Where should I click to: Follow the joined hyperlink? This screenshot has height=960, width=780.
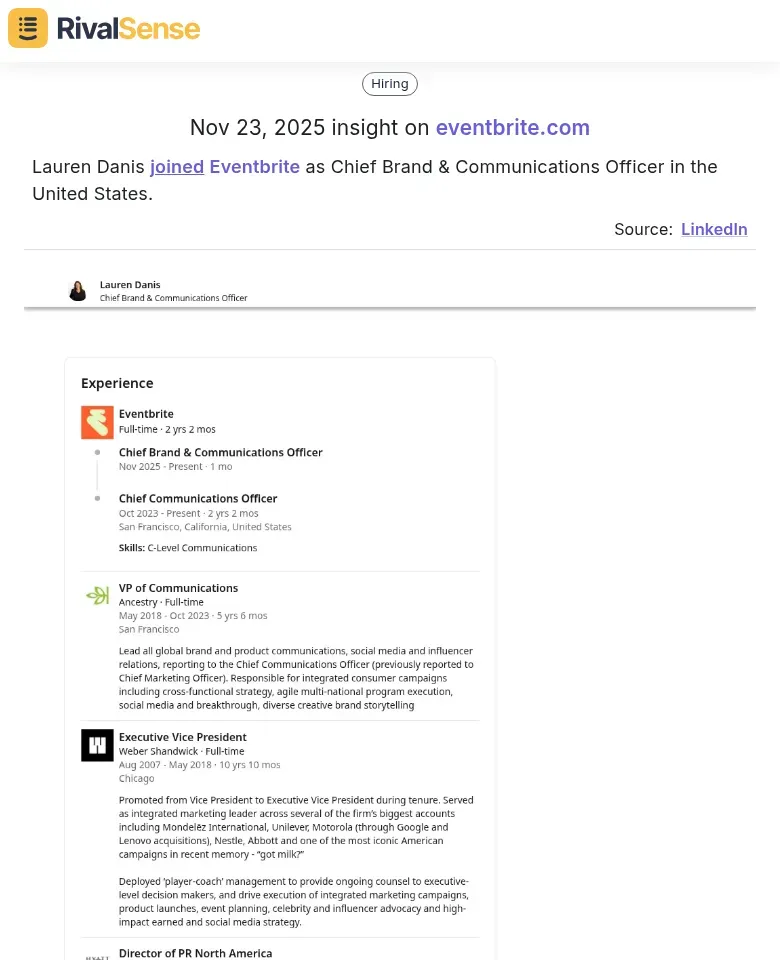177,167
